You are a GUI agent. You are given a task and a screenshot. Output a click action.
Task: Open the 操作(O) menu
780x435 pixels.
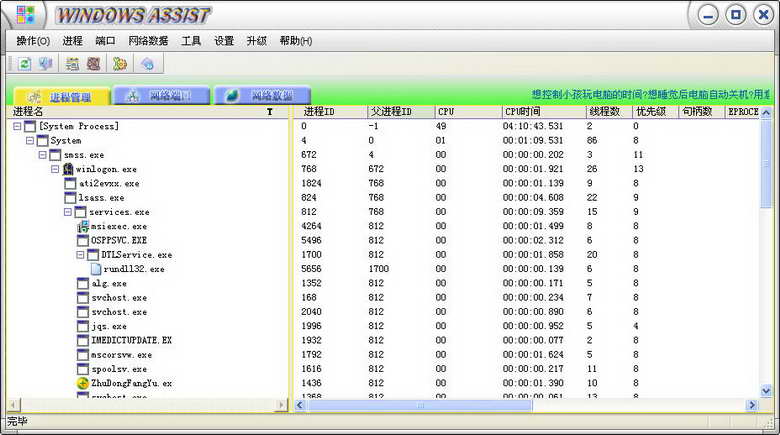[33, 41]
